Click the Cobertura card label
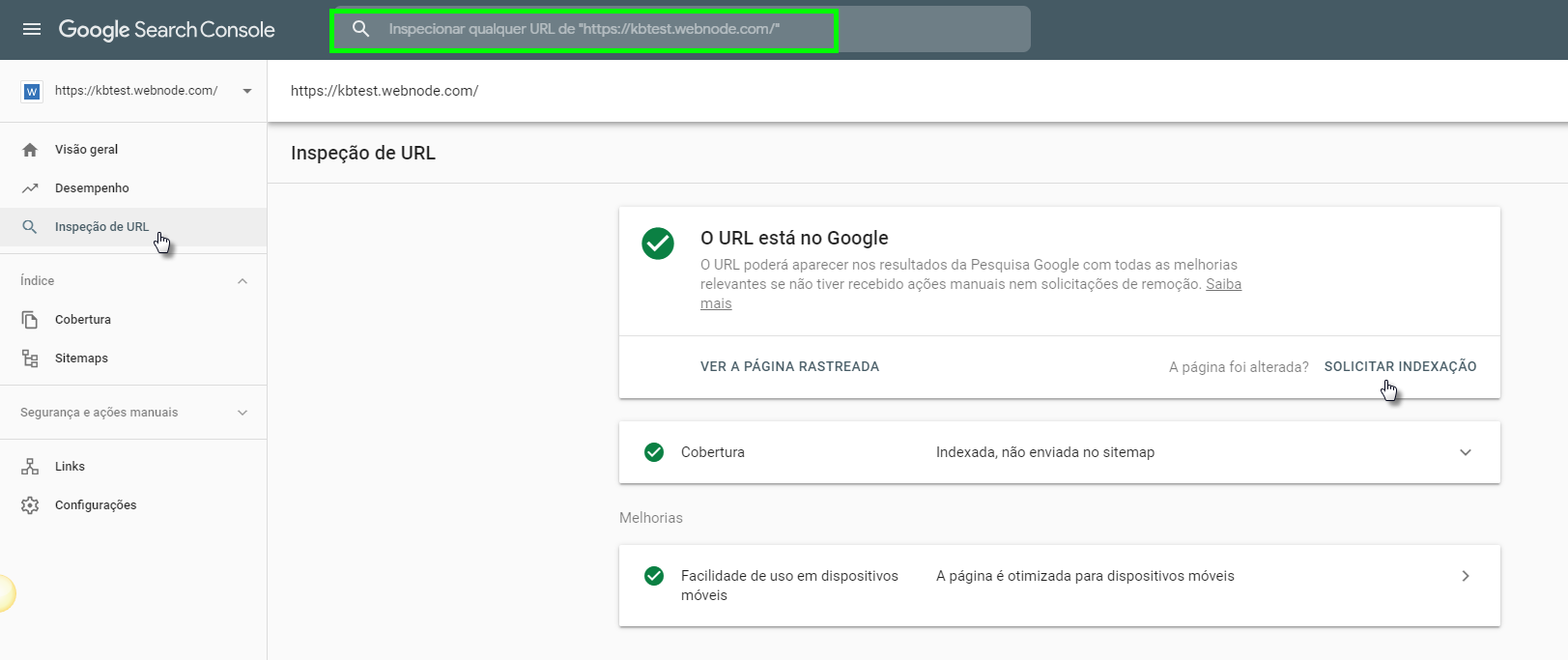 tap(713, 452)
